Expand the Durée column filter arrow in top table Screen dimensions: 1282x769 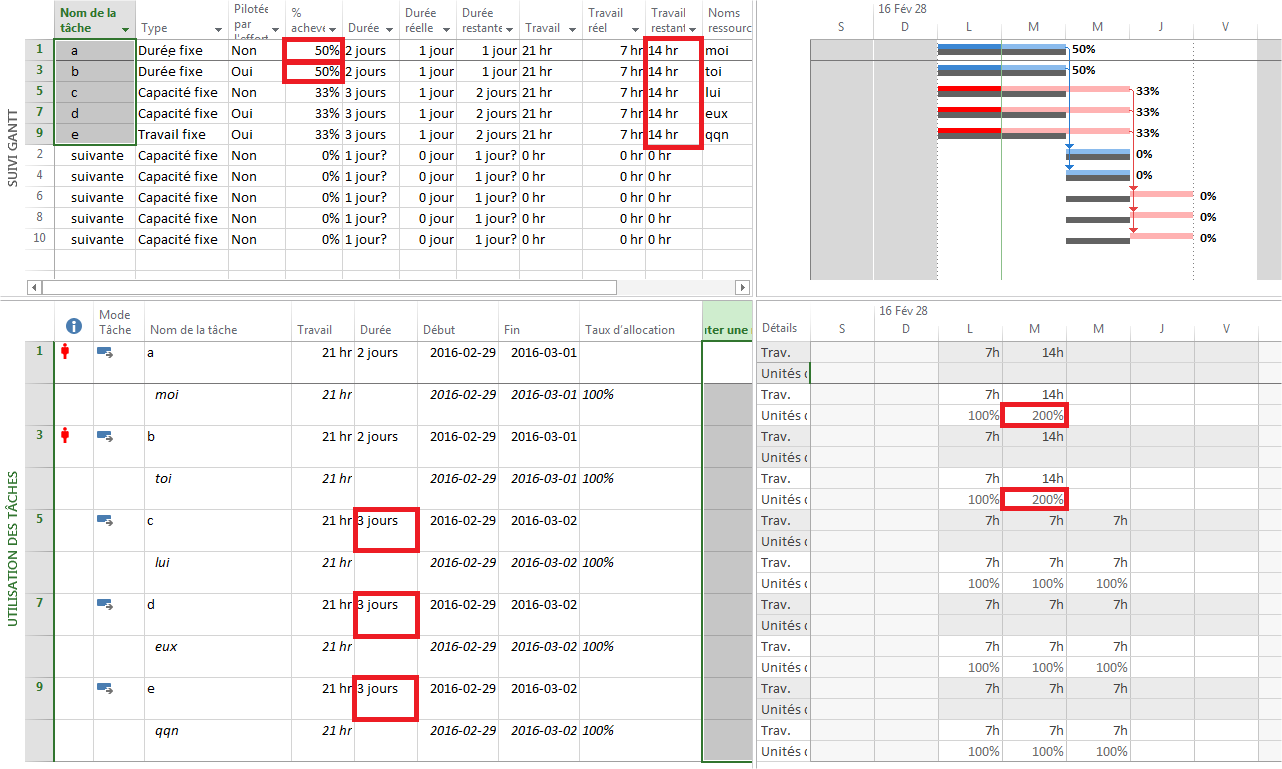click(389, 30)
